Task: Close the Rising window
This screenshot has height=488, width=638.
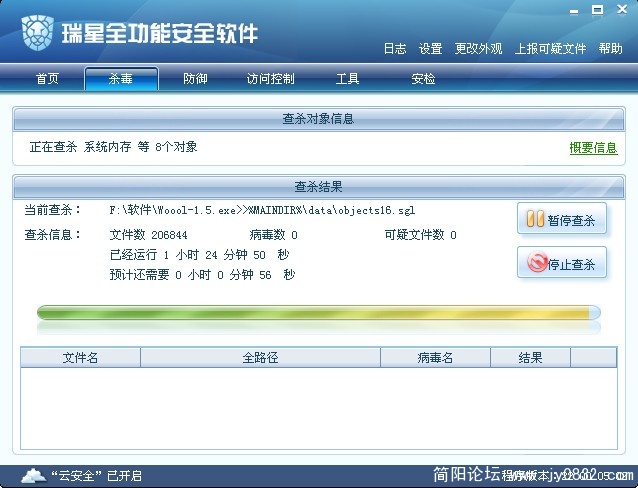Action: [622, 9]
